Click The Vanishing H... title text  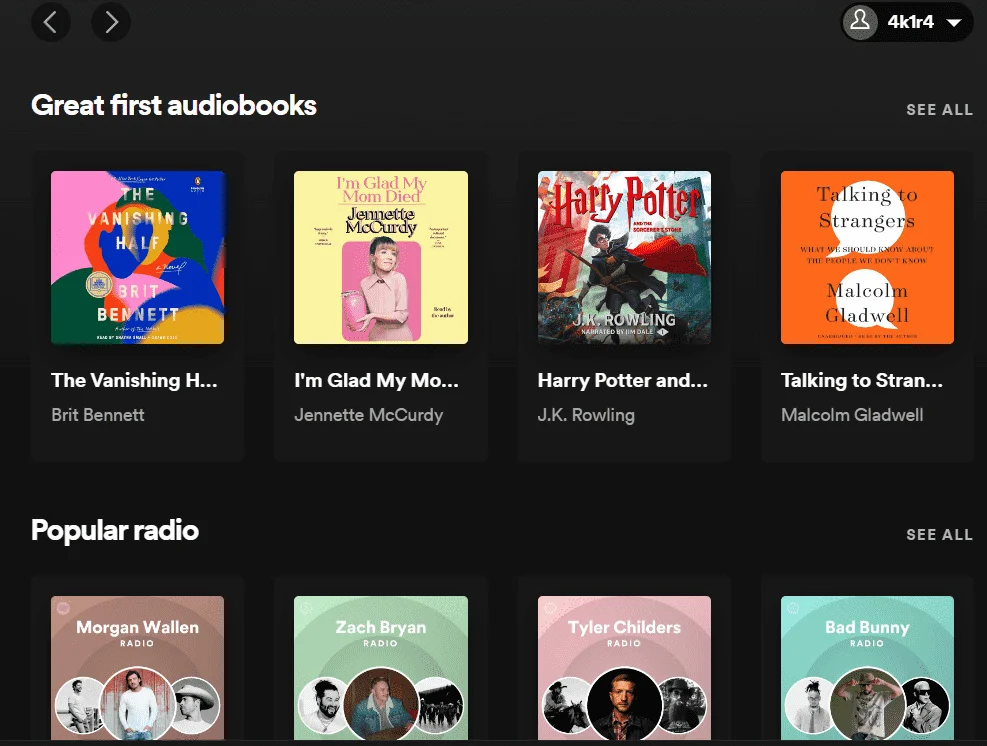pyautogui.click(x=134, y=380)
